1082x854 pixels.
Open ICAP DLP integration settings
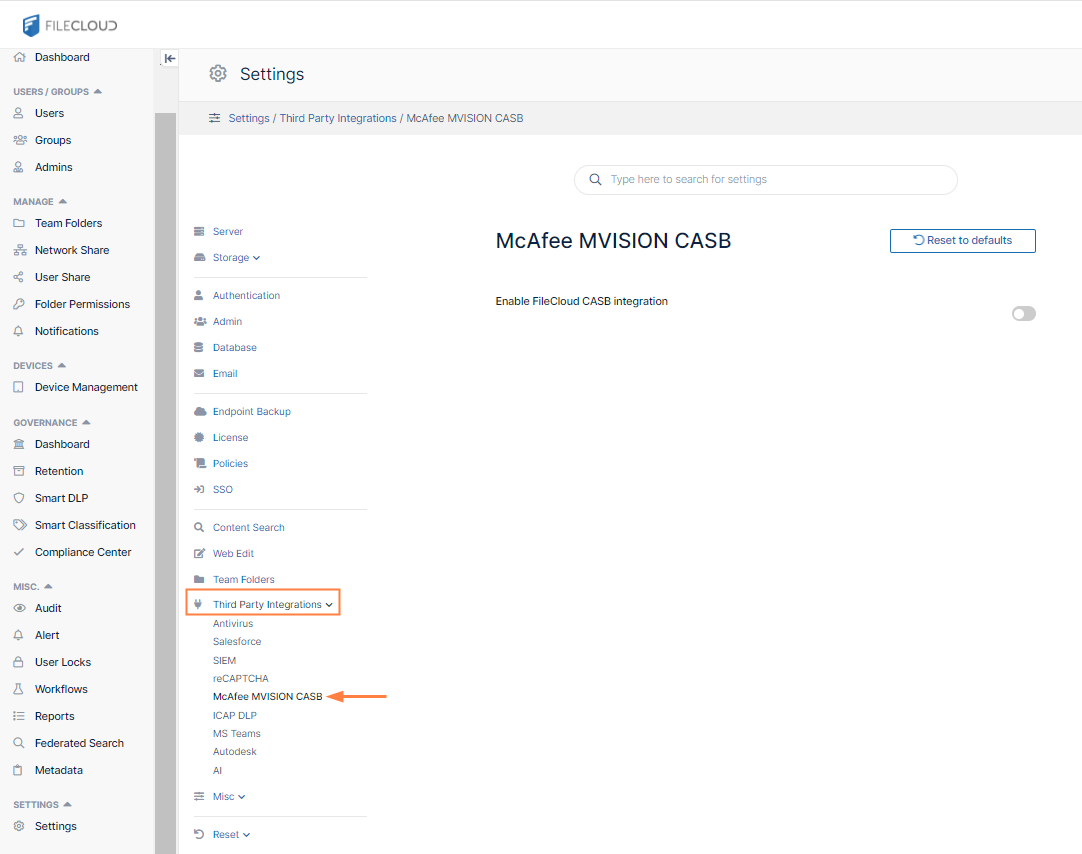pyautogui.click(x=234, y=716)
